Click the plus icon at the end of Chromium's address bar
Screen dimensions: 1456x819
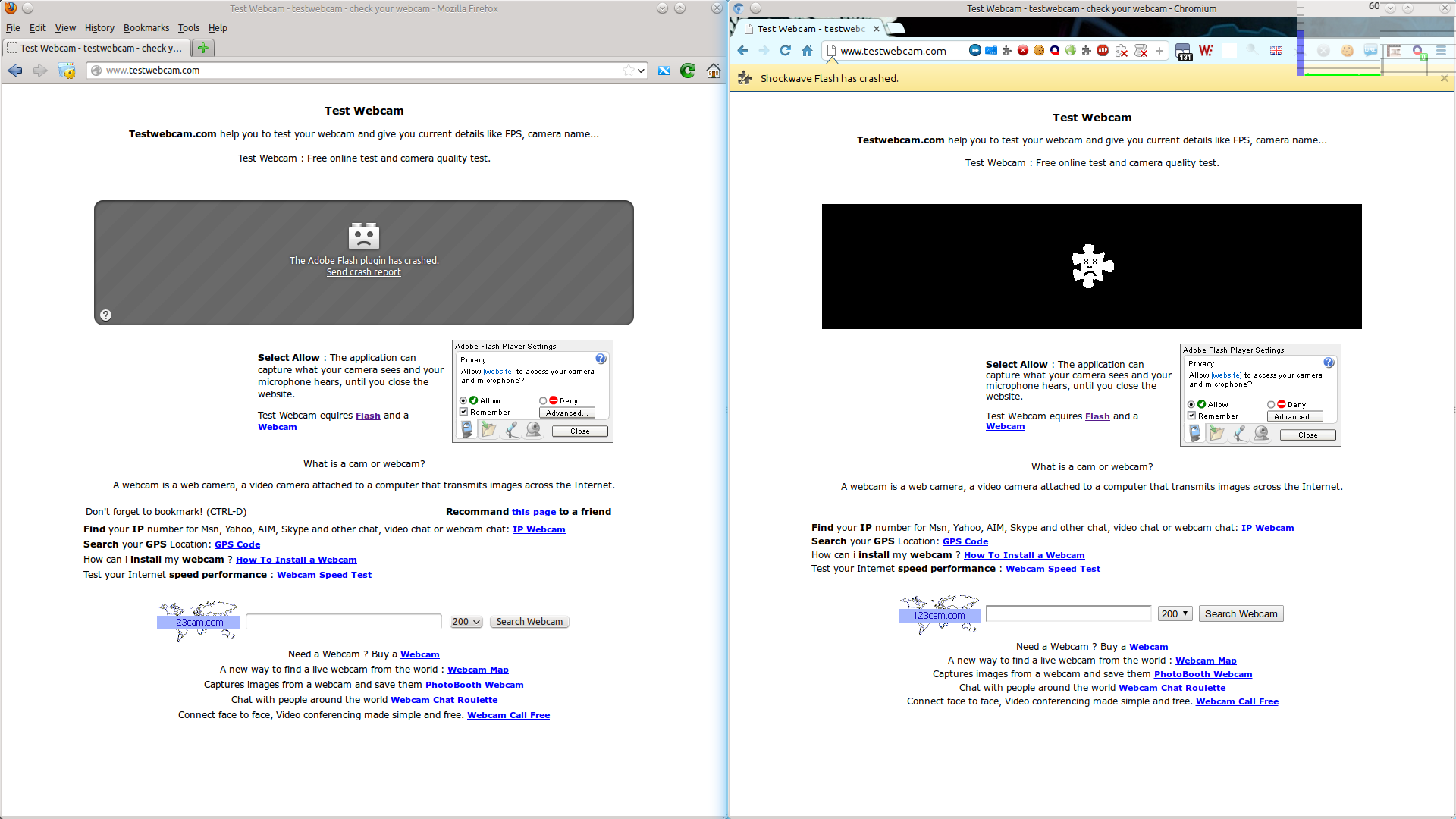(x=1159, y=51)
